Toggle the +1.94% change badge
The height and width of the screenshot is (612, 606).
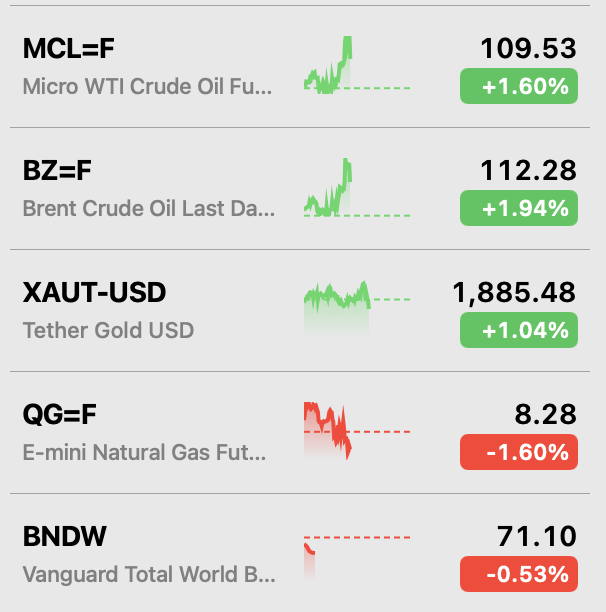pos(519,208)
